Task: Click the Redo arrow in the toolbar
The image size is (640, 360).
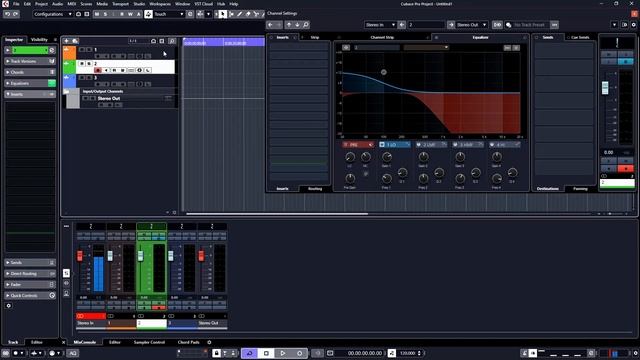Action: tap(16, 14)
